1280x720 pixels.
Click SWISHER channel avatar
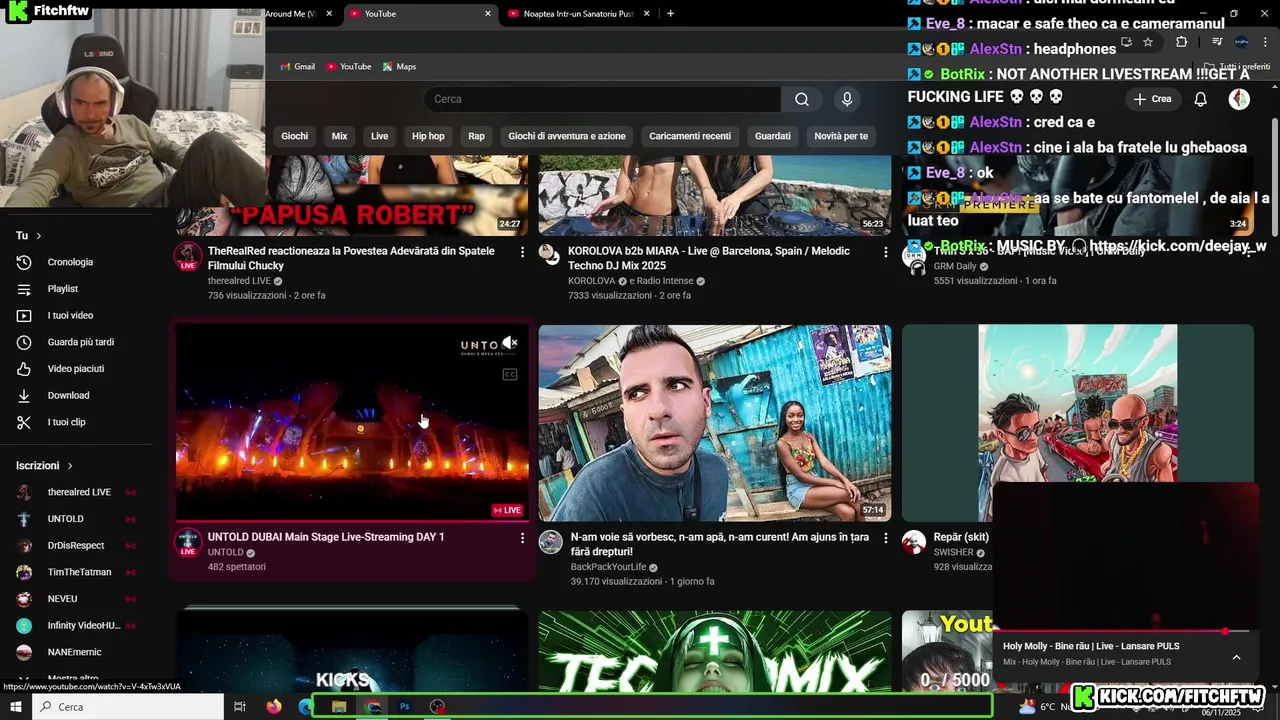(x=914, y=542)
